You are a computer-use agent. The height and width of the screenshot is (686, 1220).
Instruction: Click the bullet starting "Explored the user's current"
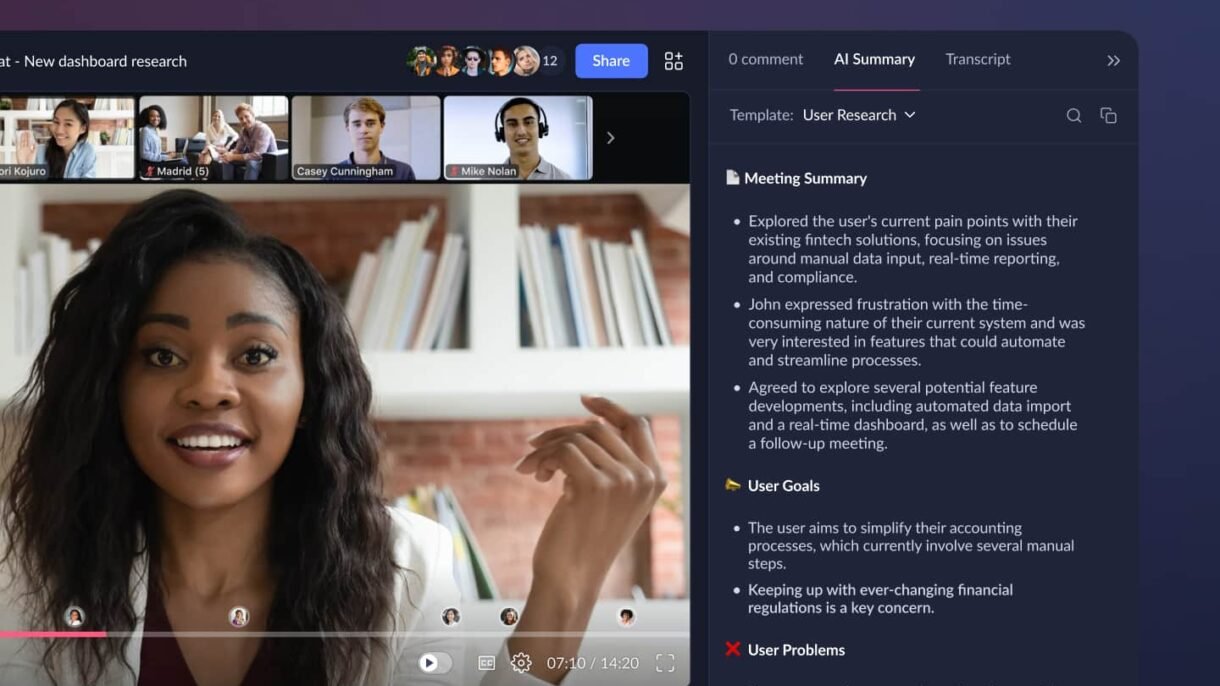click(913, 249)
